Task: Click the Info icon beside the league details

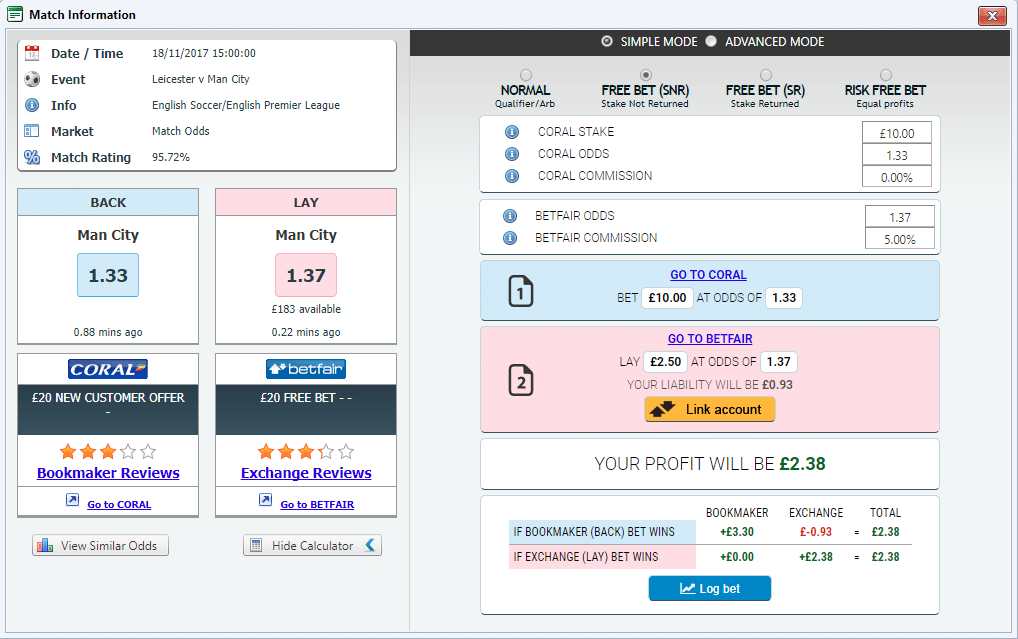Action: pos(31,105)
